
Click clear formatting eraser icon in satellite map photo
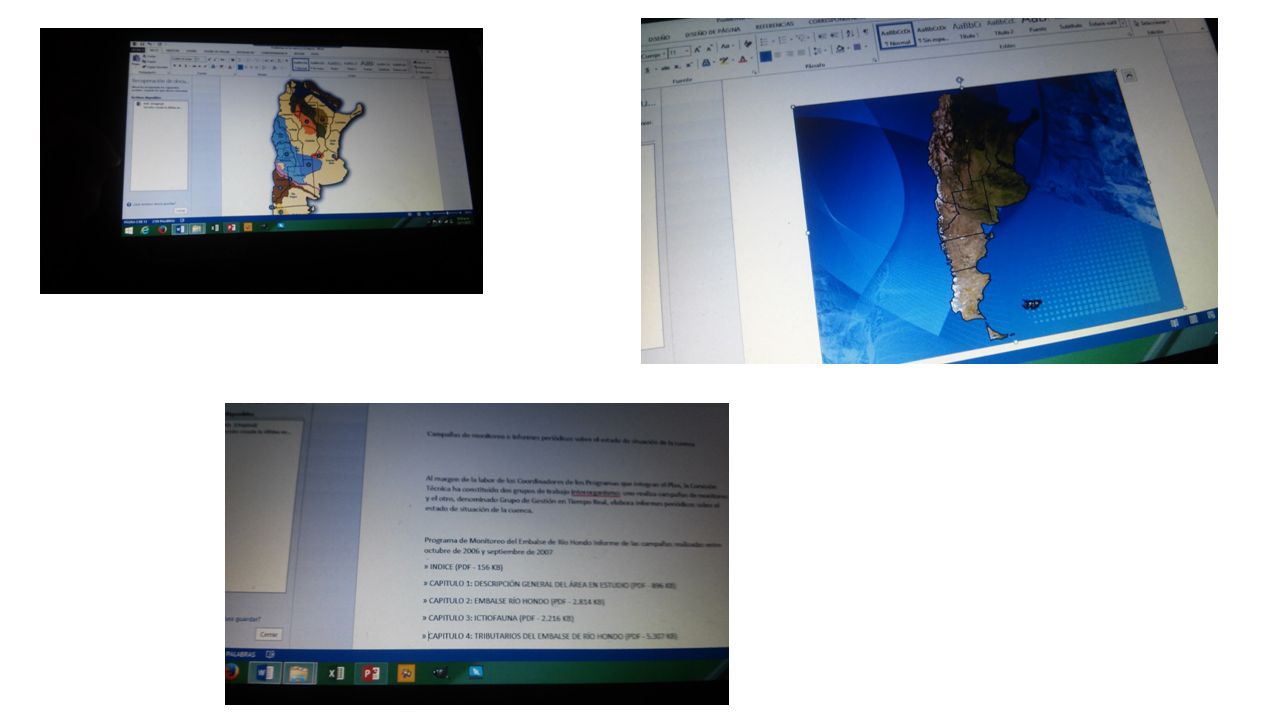(x=748, y=43)
